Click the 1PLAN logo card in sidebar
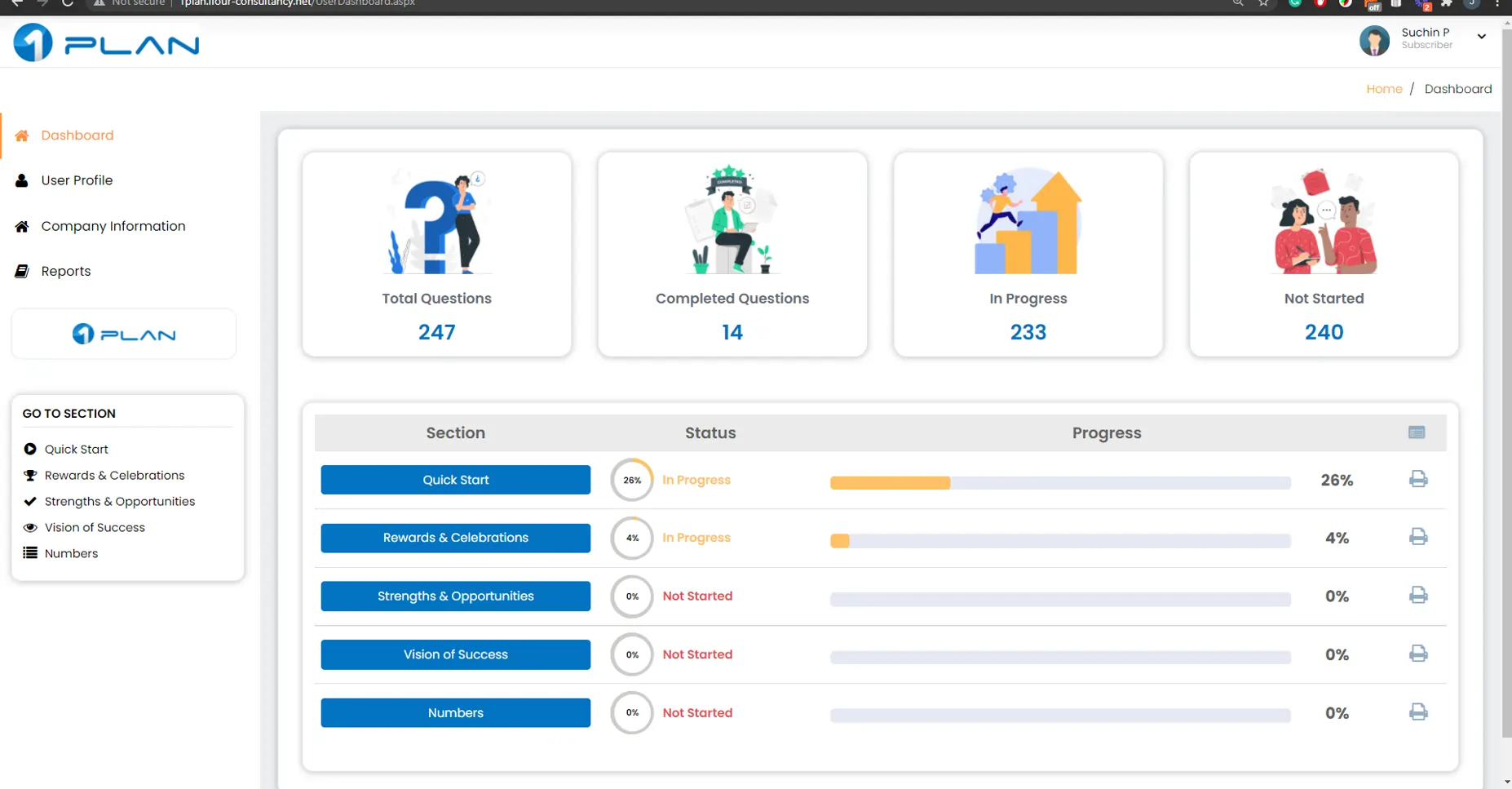This screenshot has height=789, width=1512. point(124,334)
